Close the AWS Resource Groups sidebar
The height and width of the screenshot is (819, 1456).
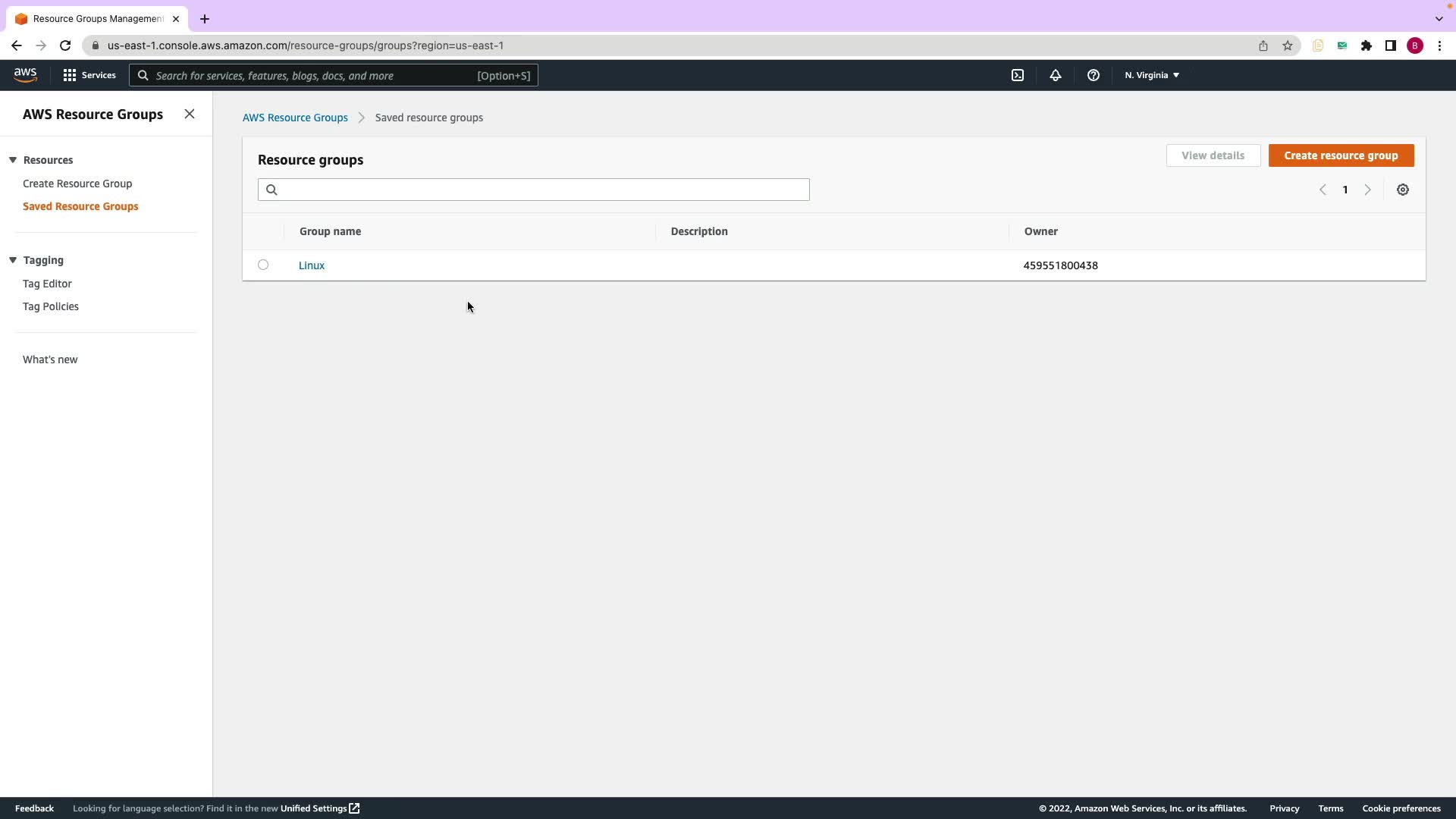190,114
